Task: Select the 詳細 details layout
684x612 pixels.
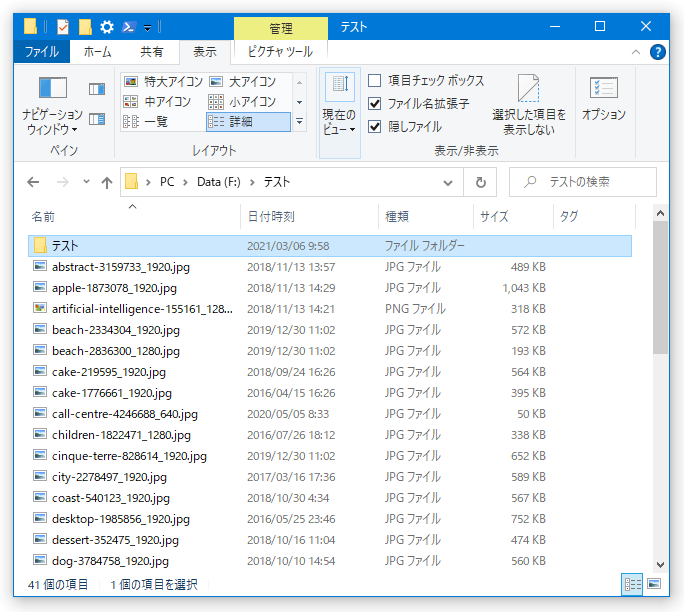Action: (248, 122)
